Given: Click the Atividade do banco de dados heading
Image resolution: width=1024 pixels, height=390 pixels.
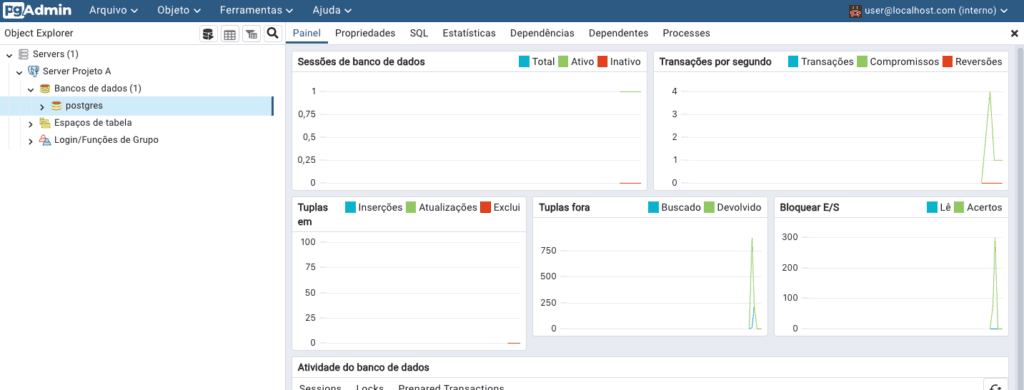Looking at the screenshot, I should (363, 367).
